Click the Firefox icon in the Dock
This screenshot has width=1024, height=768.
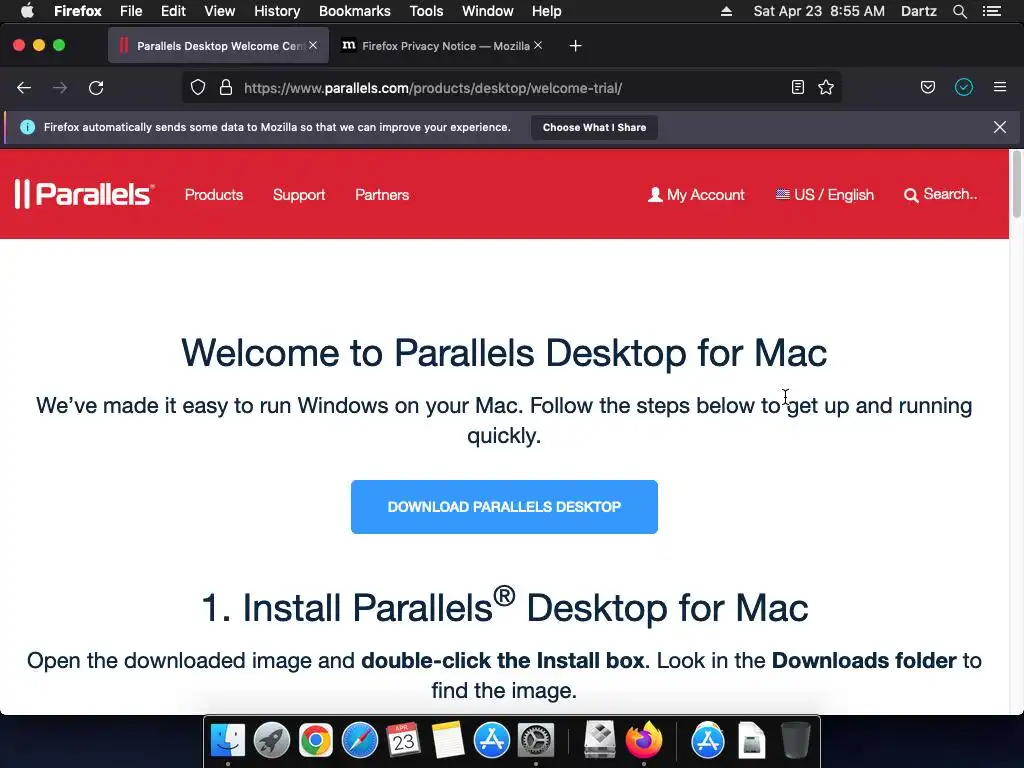[643, 741]
